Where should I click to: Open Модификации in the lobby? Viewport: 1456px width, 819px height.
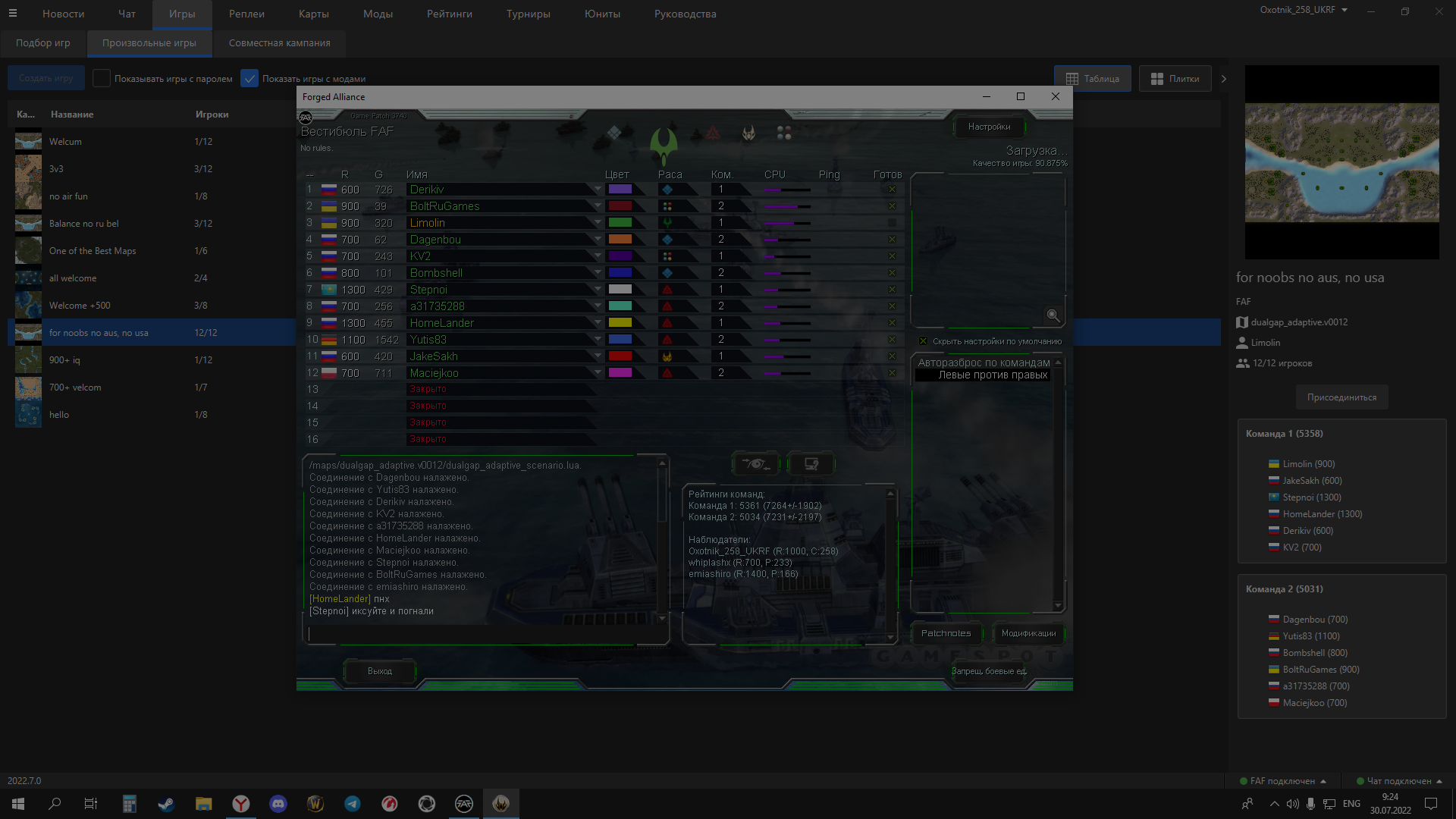click(1028, 633)
